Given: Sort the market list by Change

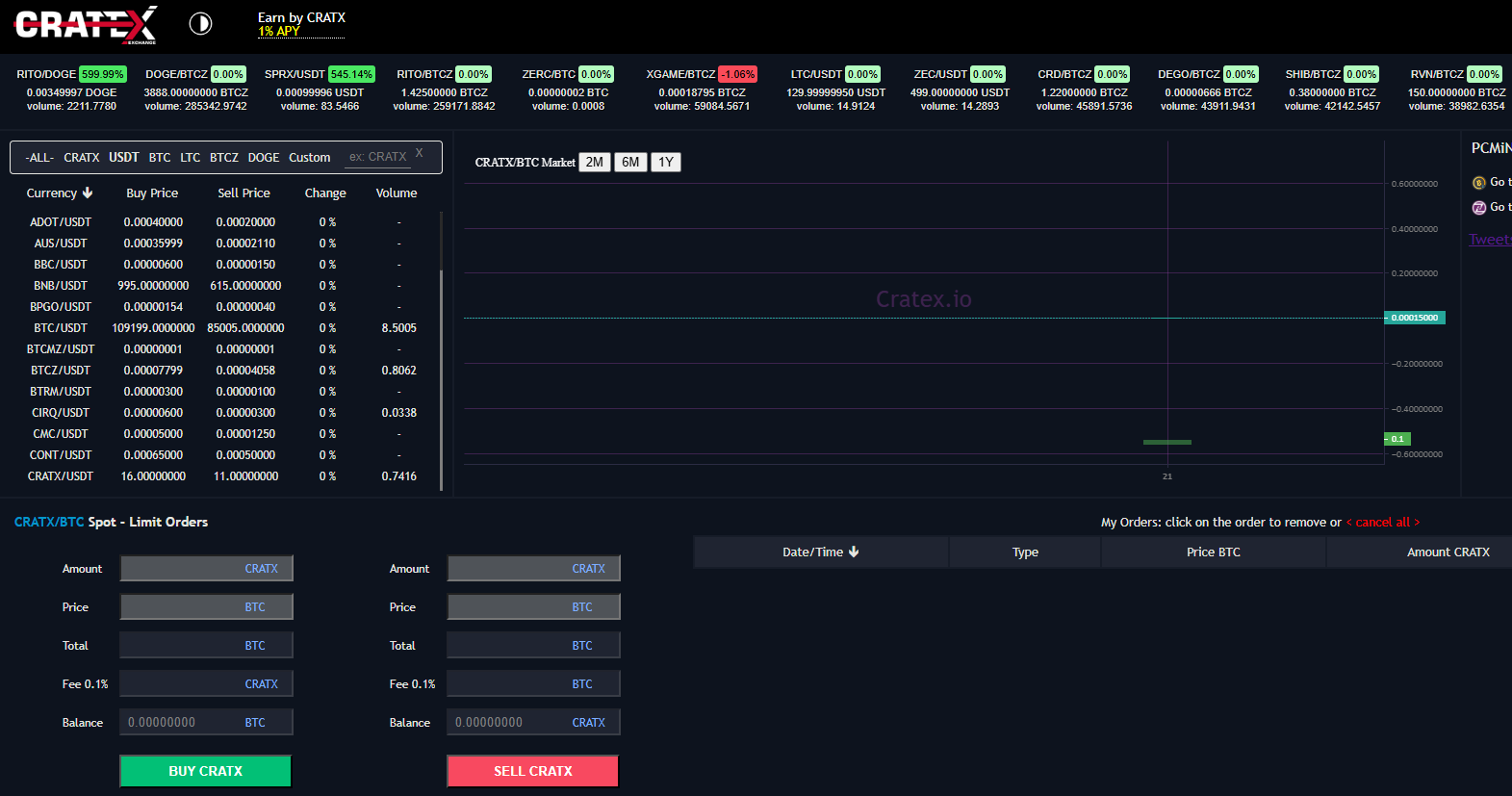Looking at the screenshot, I should point(325,193).
